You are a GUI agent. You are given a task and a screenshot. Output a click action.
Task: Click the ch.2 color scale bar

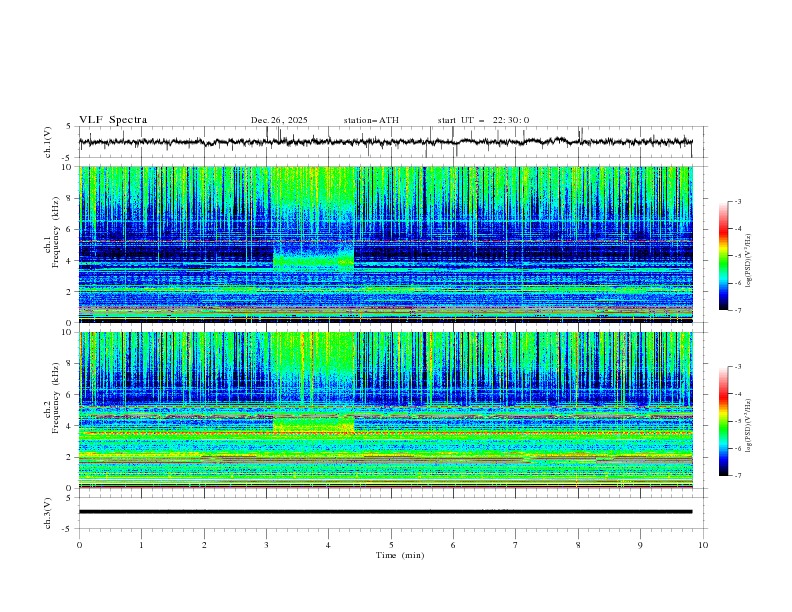(x=723, y=421)
